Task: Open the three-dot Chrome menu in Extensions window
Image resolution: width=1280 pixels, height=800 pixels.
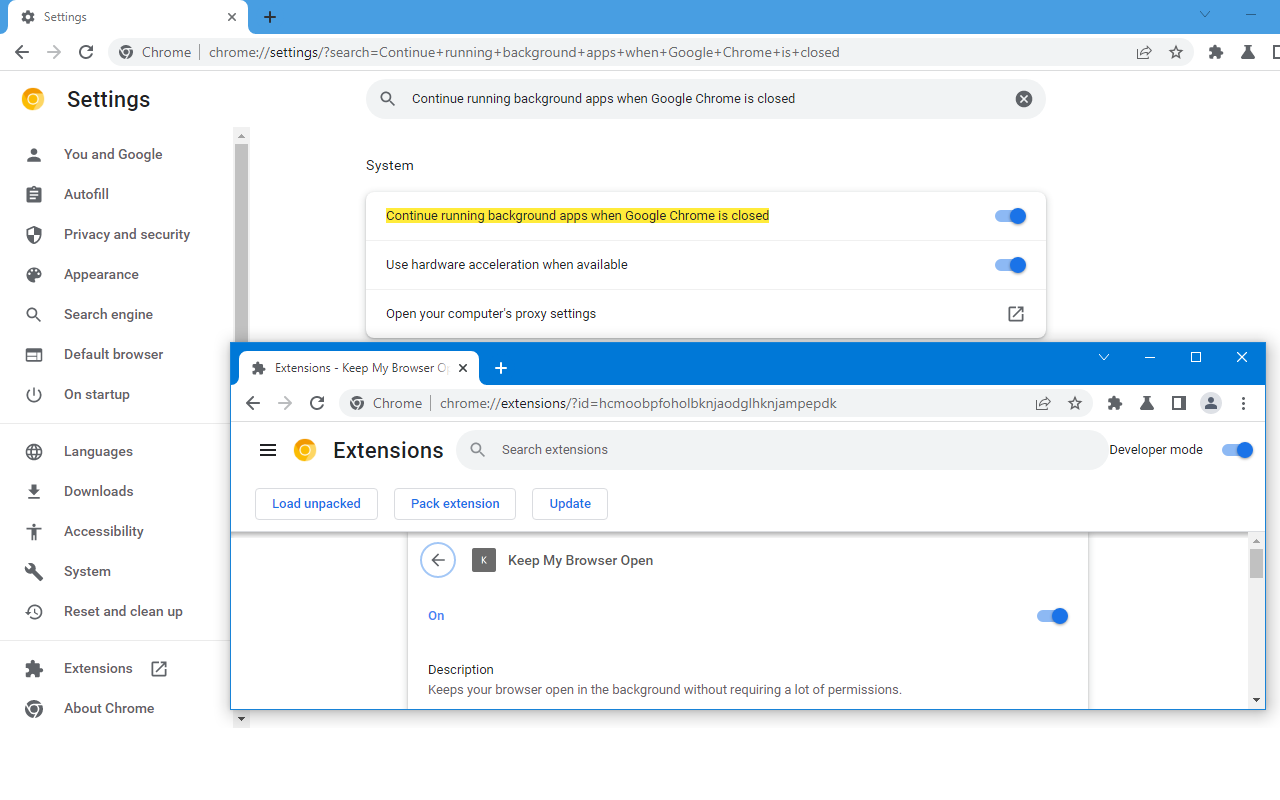Action: point(1243,403)
